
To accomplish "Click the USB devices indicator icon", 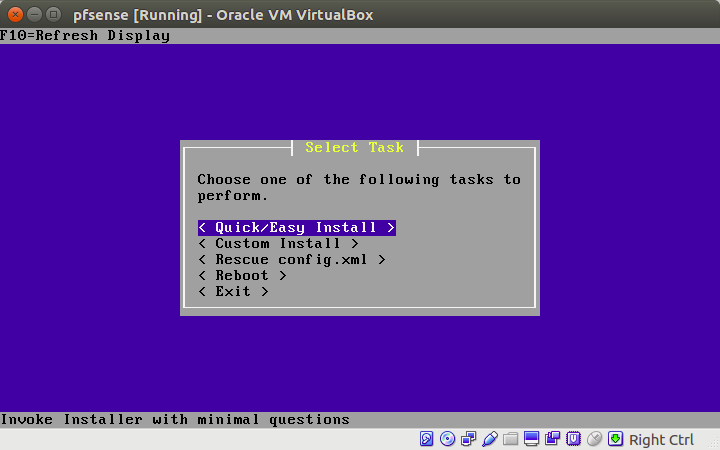I will (x=490, y=439).
